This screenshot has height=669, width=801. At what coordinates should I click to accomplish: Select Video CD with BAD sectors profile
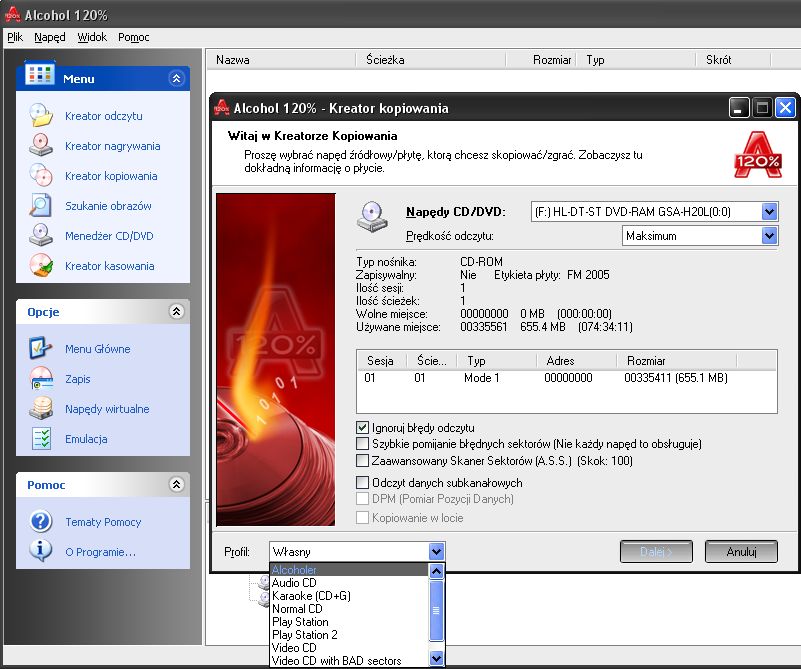pos(349,660)
